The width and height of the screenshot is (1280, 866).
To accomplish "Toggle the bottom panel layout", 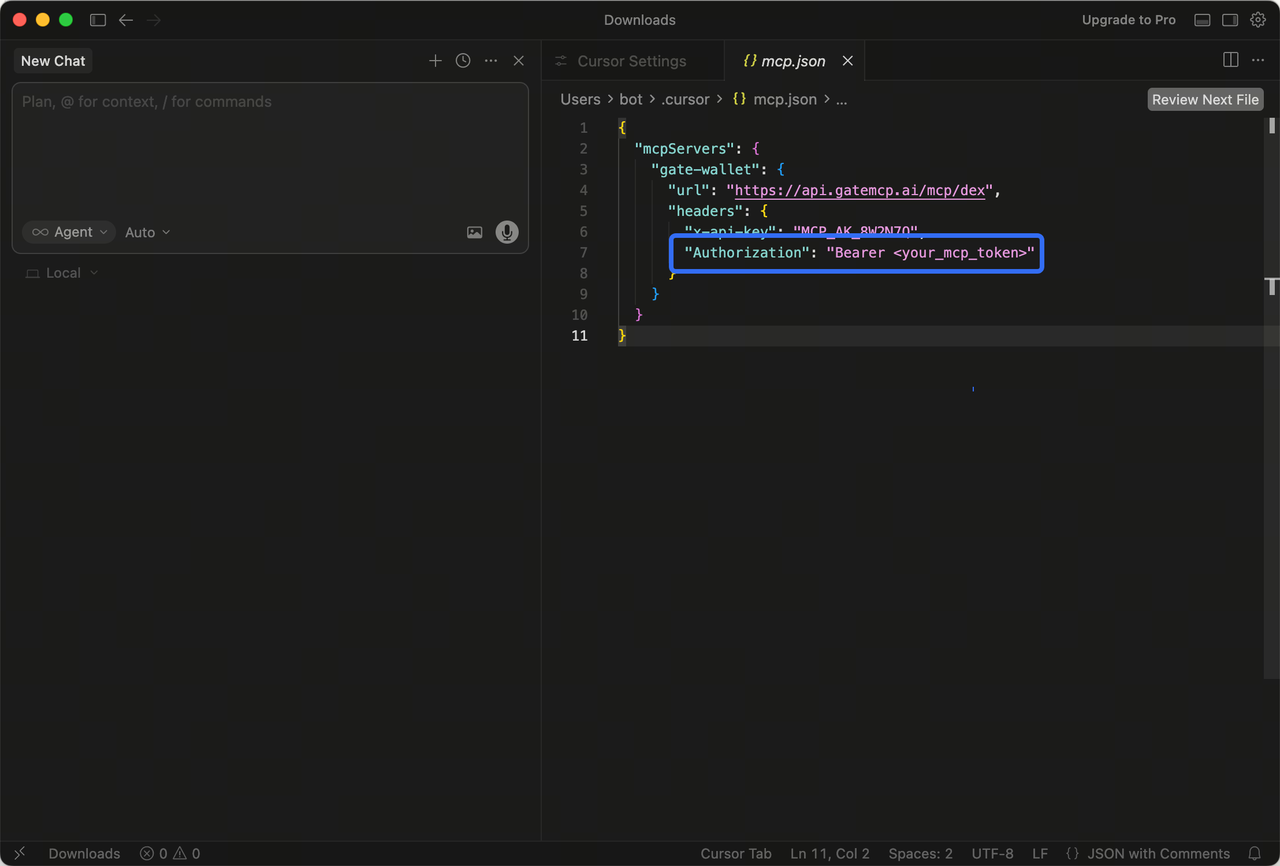I will pyautogui.click(x=1203, y=20).
